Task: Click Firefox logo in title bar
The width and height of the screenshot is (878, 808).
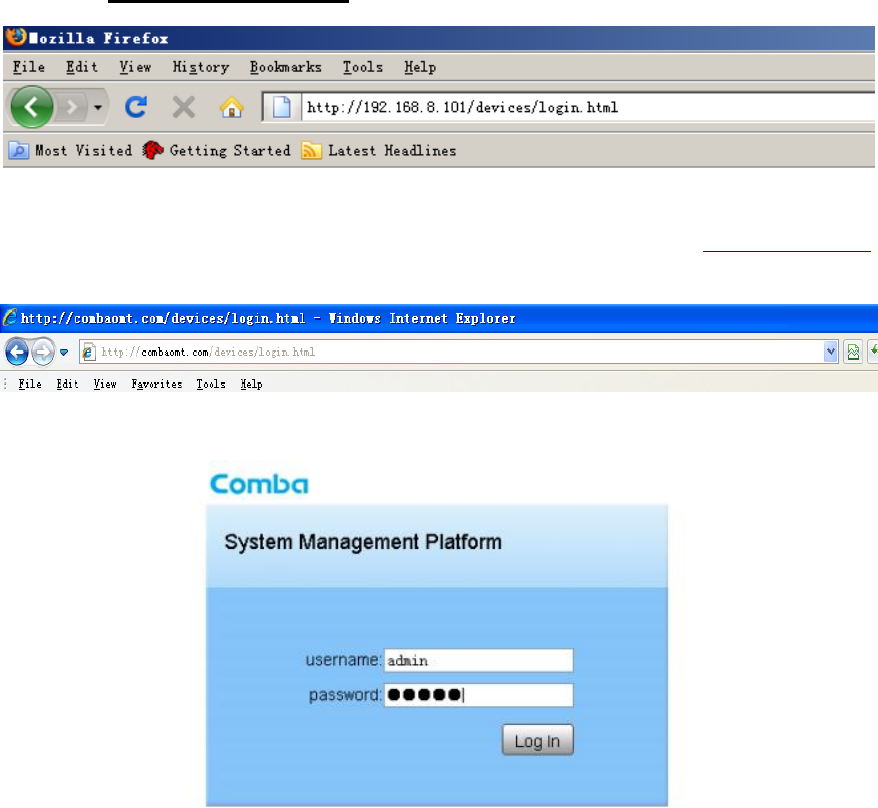Action: click(16, 37)
